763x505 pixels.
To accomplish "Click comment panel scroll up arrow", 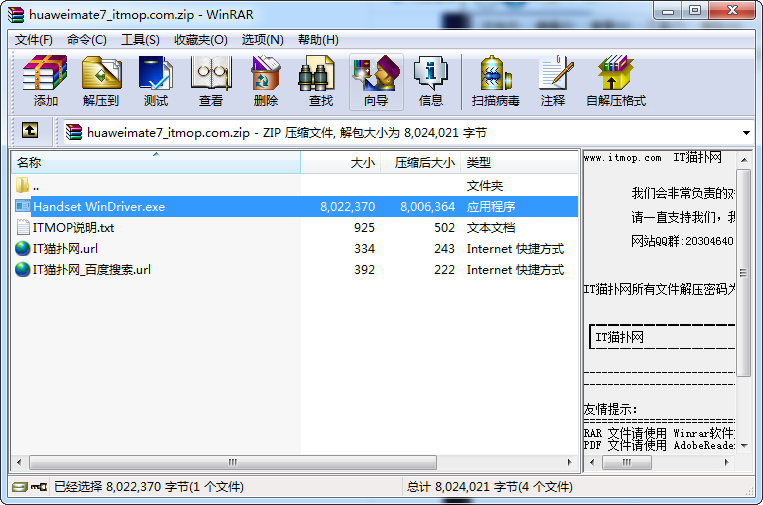I will [744, 159].
